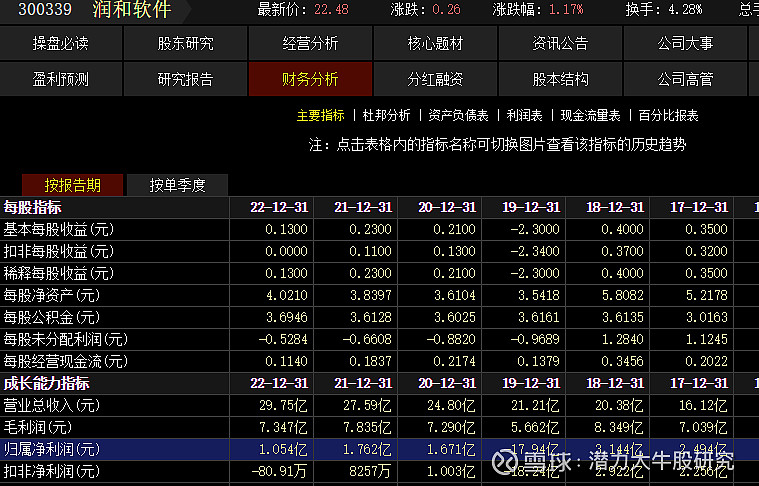Click the -80.91万 cell
This screenshot has height=486, width=759.
tap(279, 471)
